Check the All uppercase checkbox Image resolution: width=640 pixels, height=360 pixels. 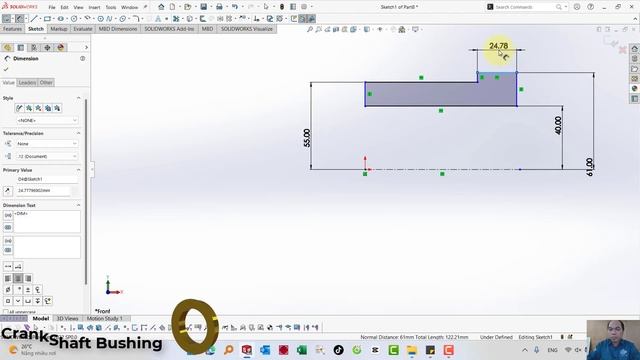(6, 312)
